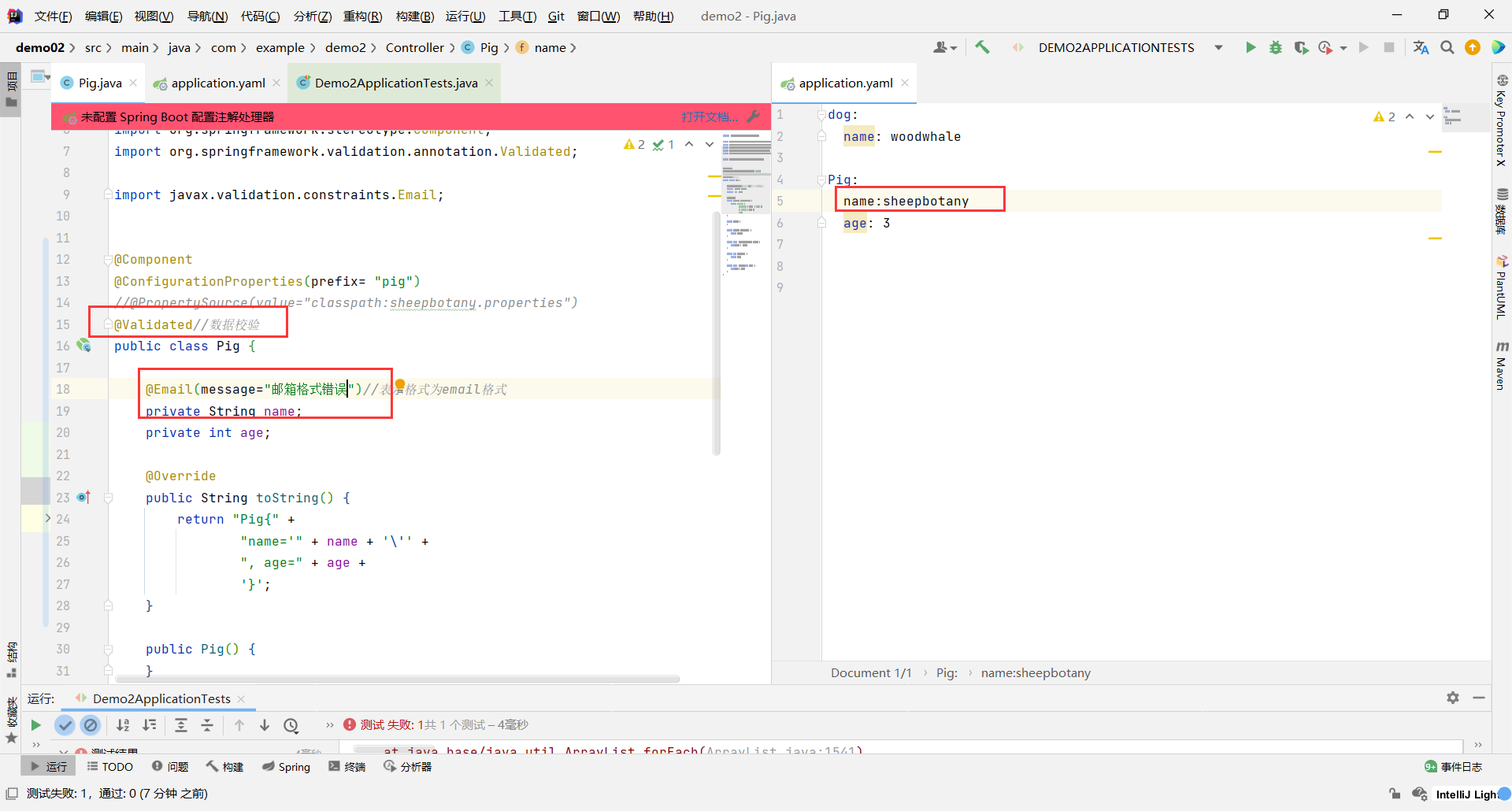This screenshot has width=1512, height=811.
Task: Click the run gutter icon next to class Pig
Action: pos(83,346)
